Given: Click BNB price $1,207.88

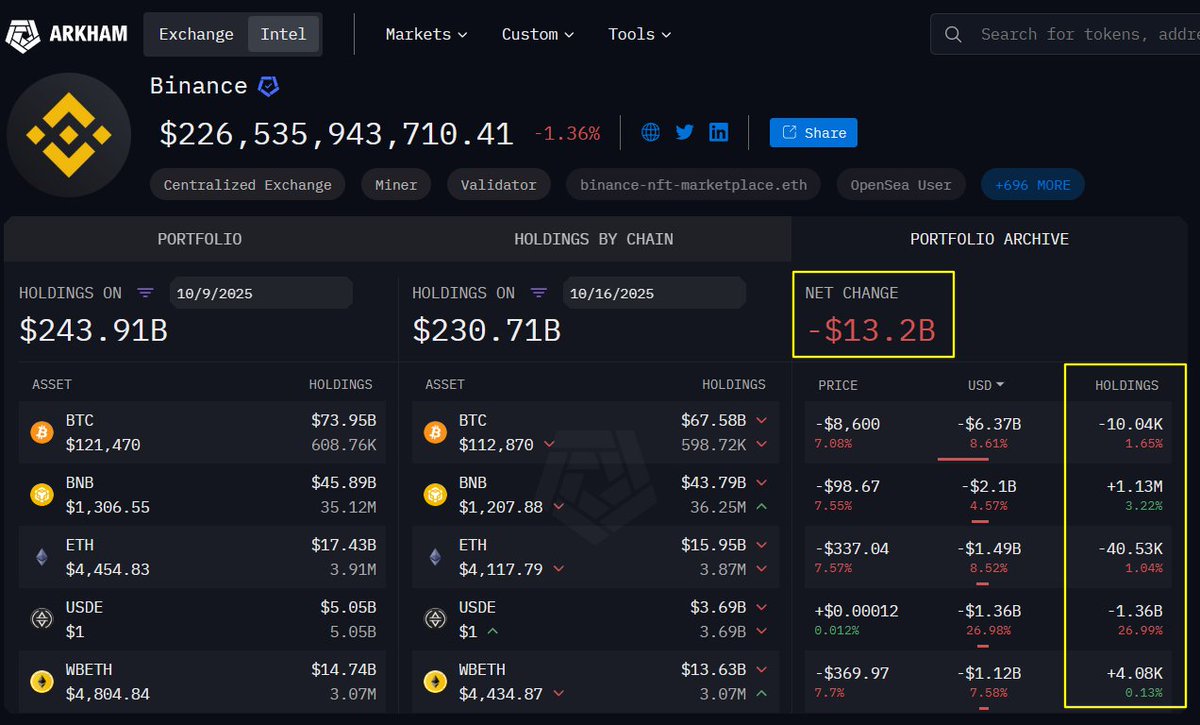Looking at the screenshot, I should (x=501, y=506).
